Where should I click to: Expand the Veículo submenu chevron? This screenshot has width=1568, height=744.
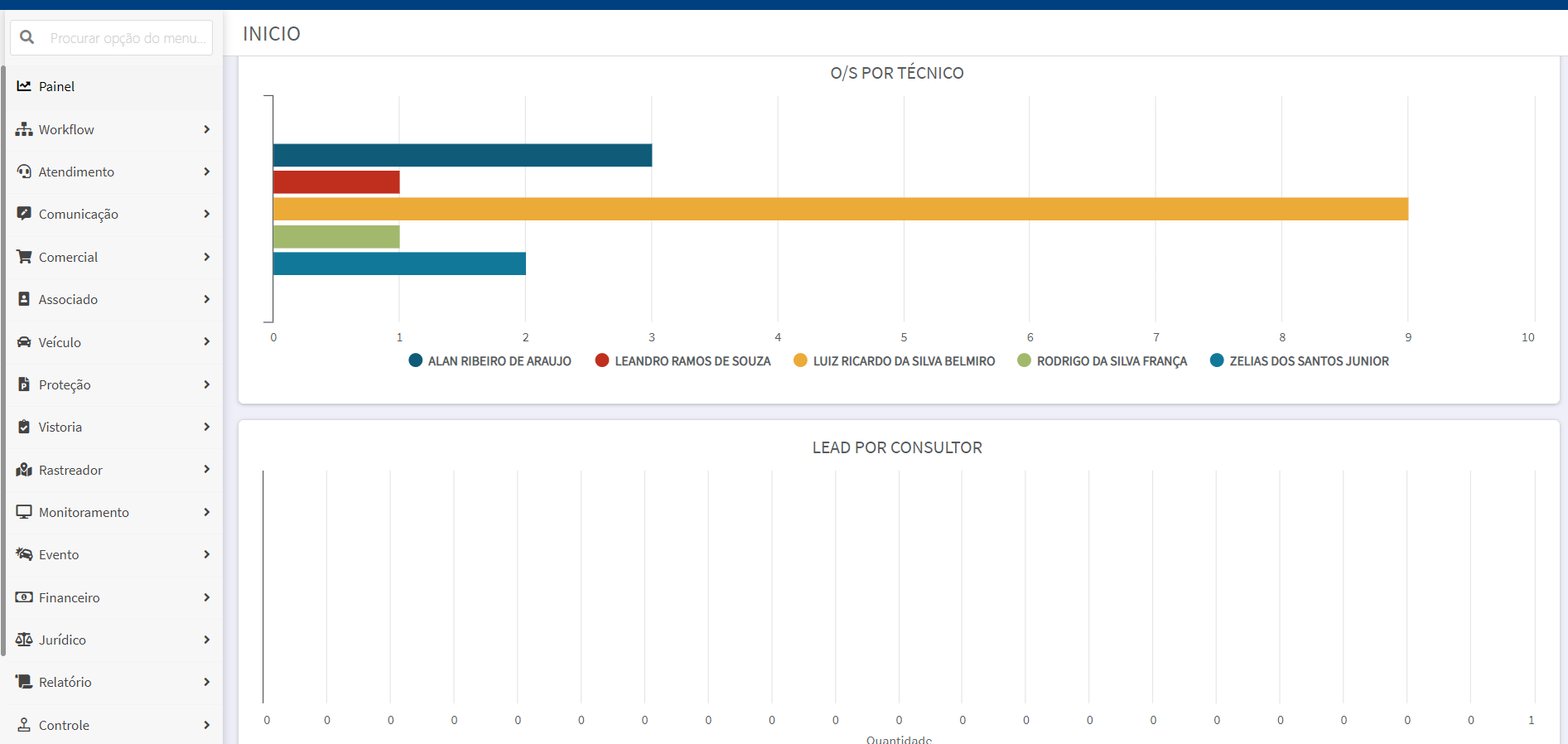pyautogui.click(x=207, y=342)
